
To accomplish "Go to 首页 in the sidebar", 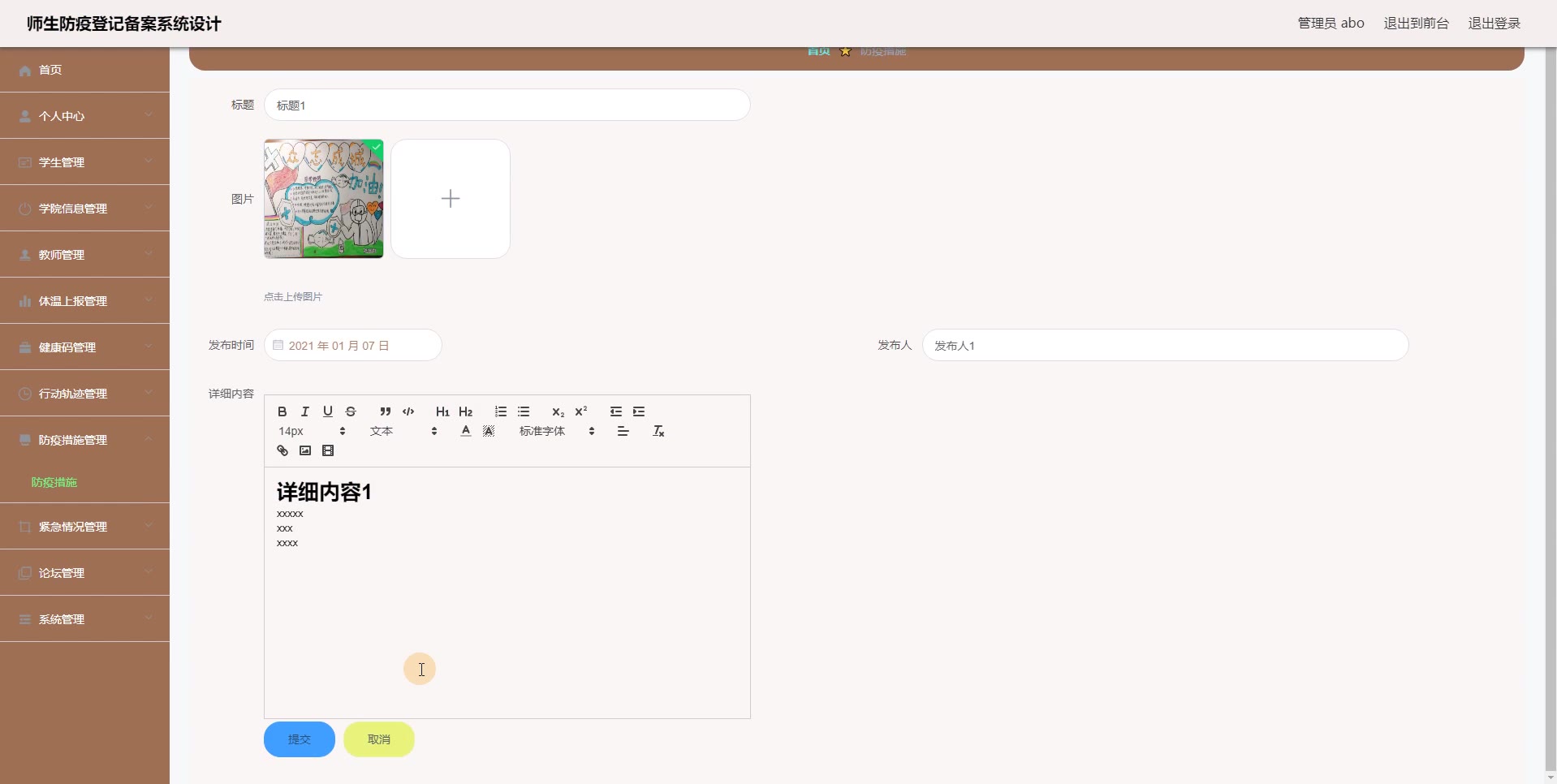I will click(84, 70).
